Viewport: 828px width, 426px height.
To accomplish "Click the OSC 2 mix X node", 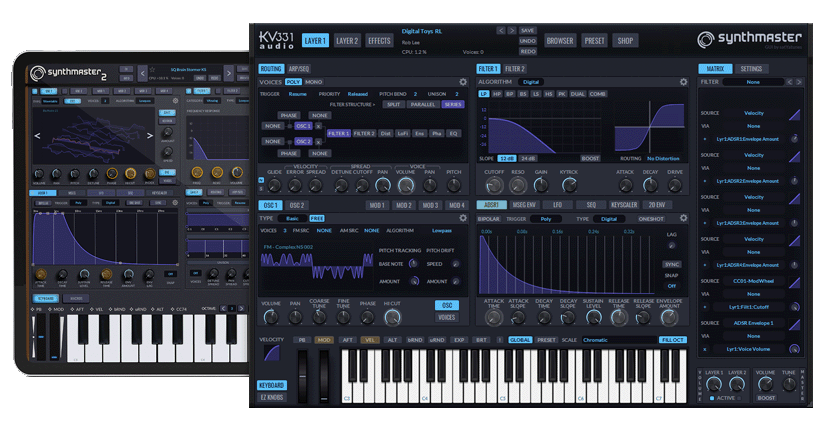I will click(x=318, y=142).
